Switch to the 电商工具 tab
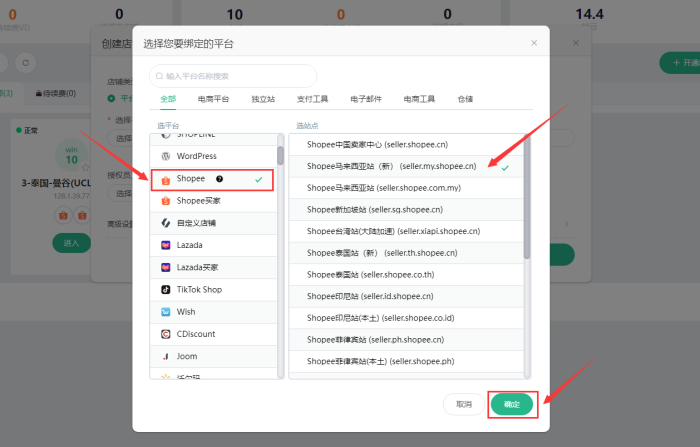The width and height of the screenshot is (700, 447). [419, 99]
